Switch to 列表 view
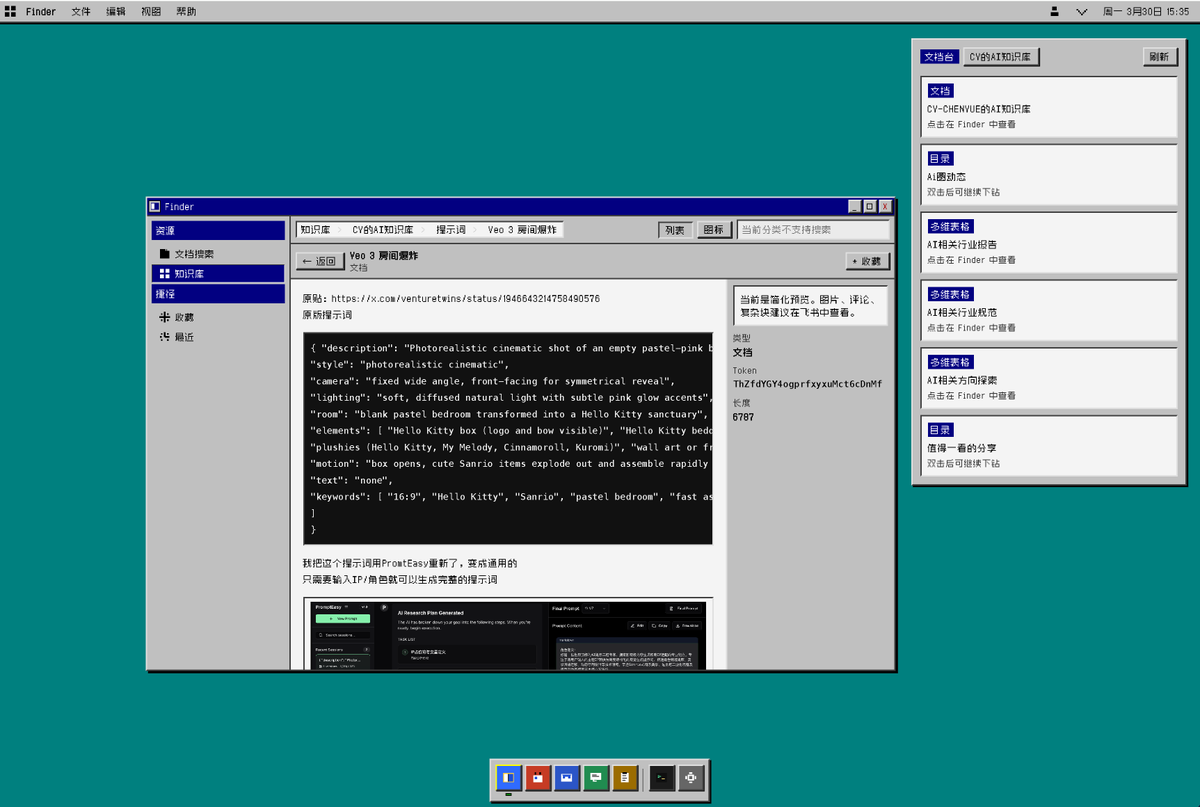Image resolution: width=1200 pixels, height=807 pixels. coord(675,229)
